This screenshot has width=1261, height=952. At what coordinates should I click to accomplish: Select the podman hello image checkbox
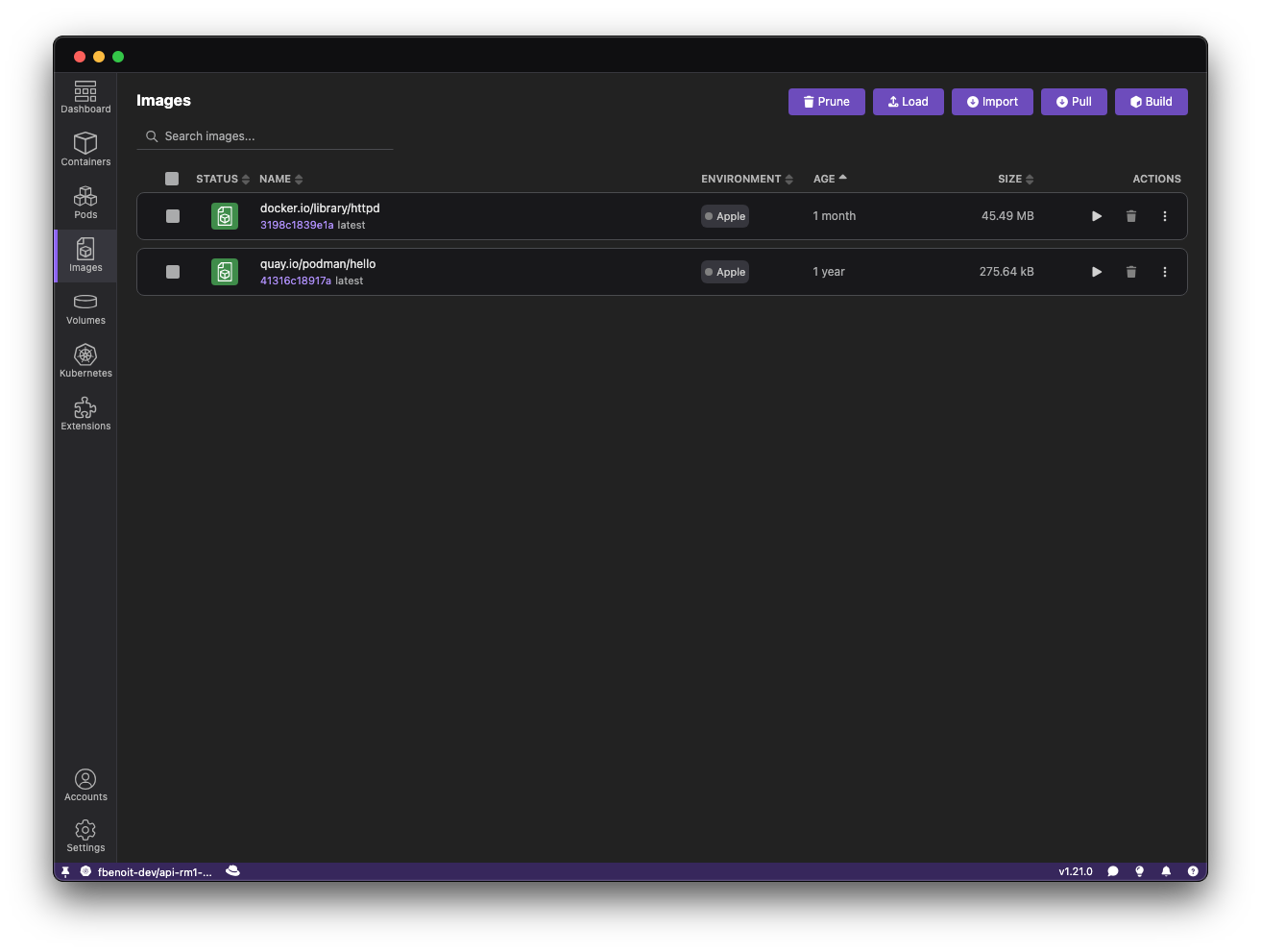173,272
